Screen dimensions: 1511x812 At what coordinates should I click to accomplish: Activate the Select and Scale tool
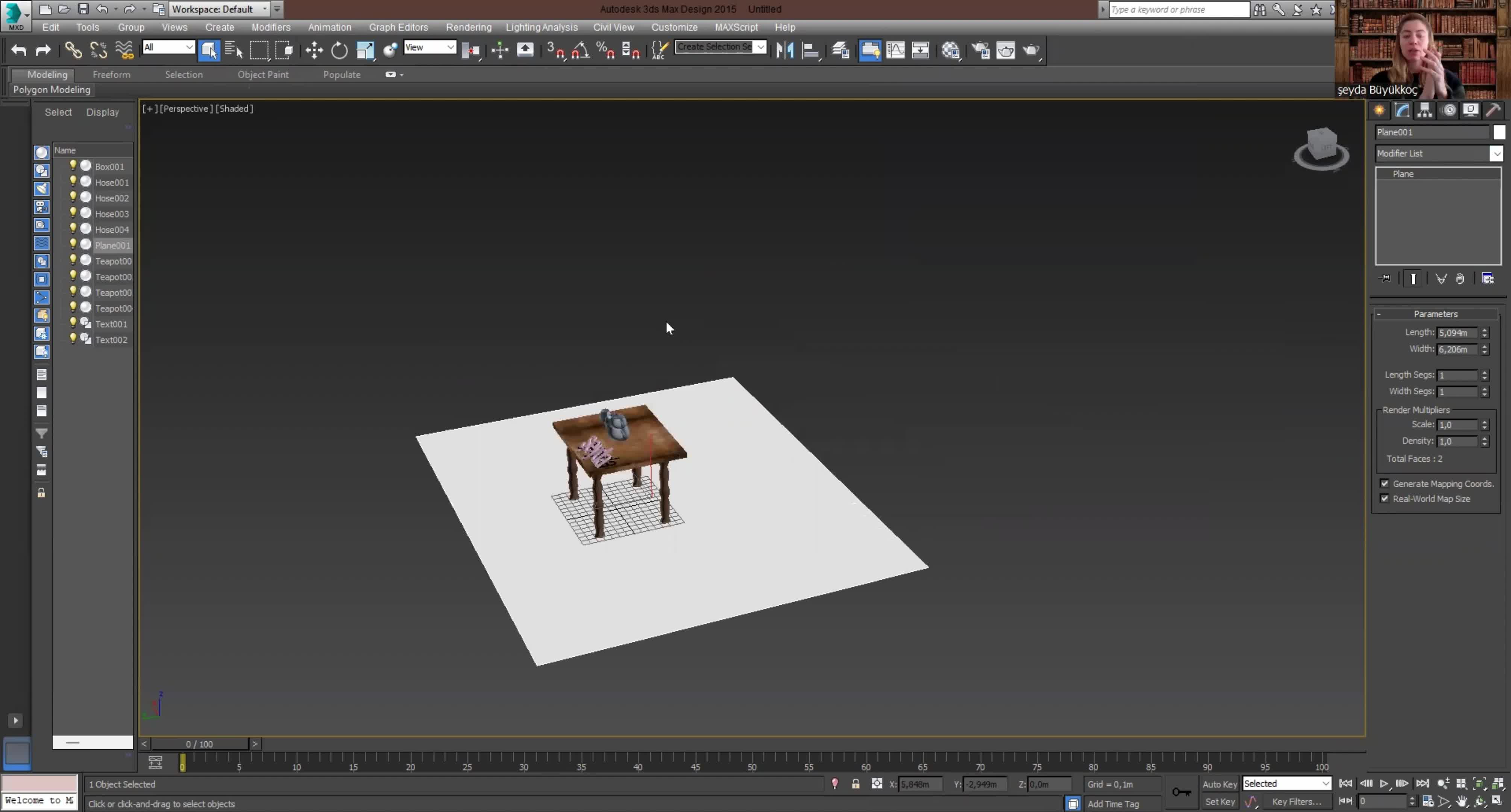[x=366, y=50]
